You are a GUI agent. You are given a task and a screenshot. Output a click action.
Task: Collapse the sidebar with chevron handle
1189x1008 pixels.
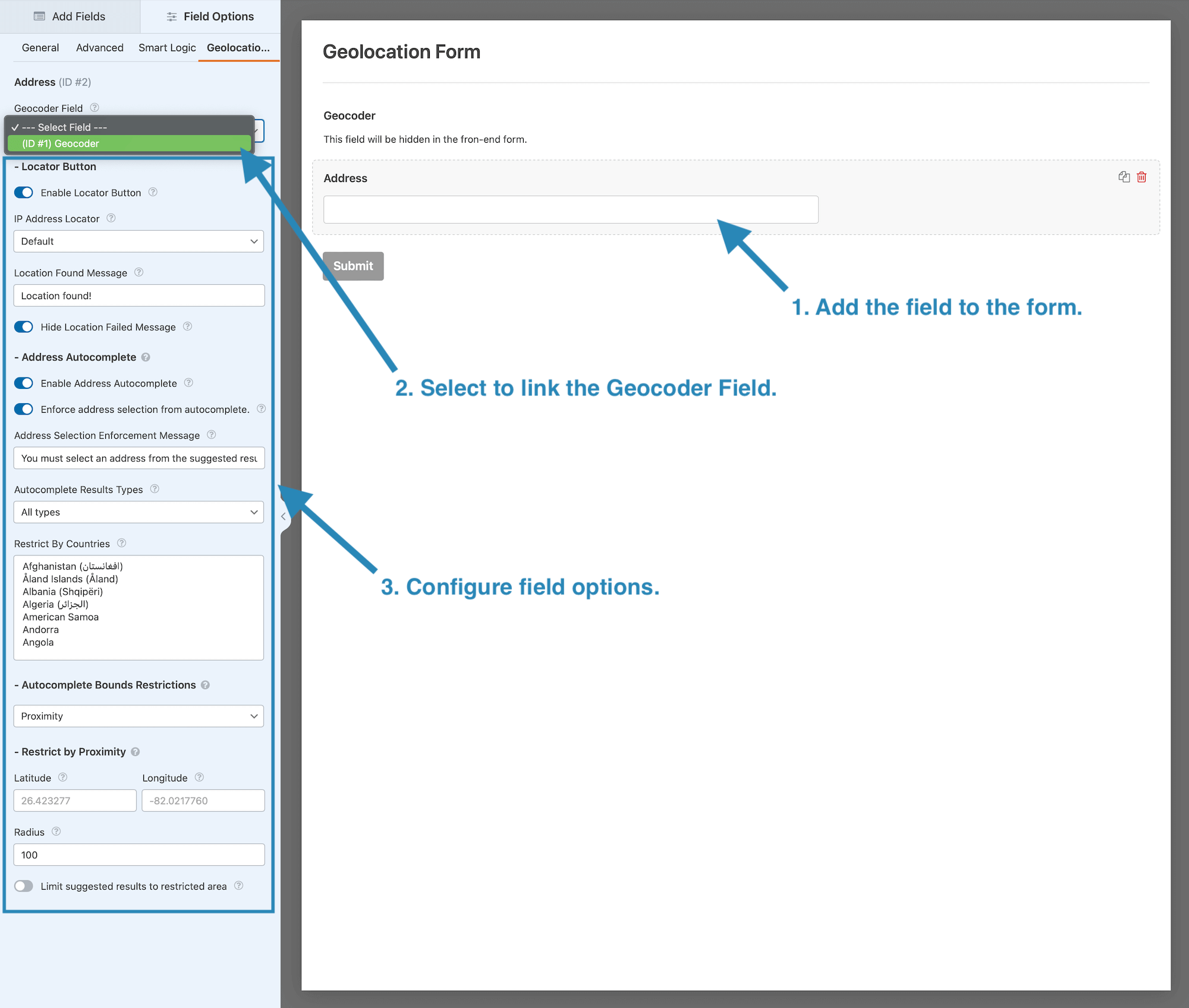tap(284, 516)
